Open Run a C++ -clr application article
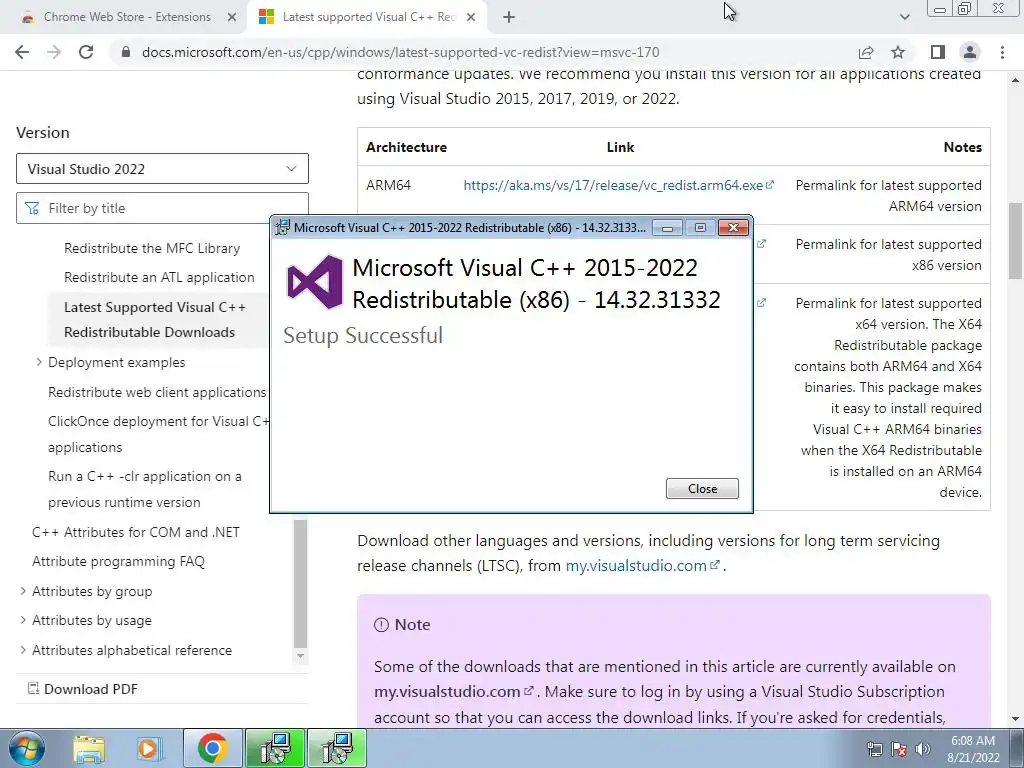 pos(144,489)
